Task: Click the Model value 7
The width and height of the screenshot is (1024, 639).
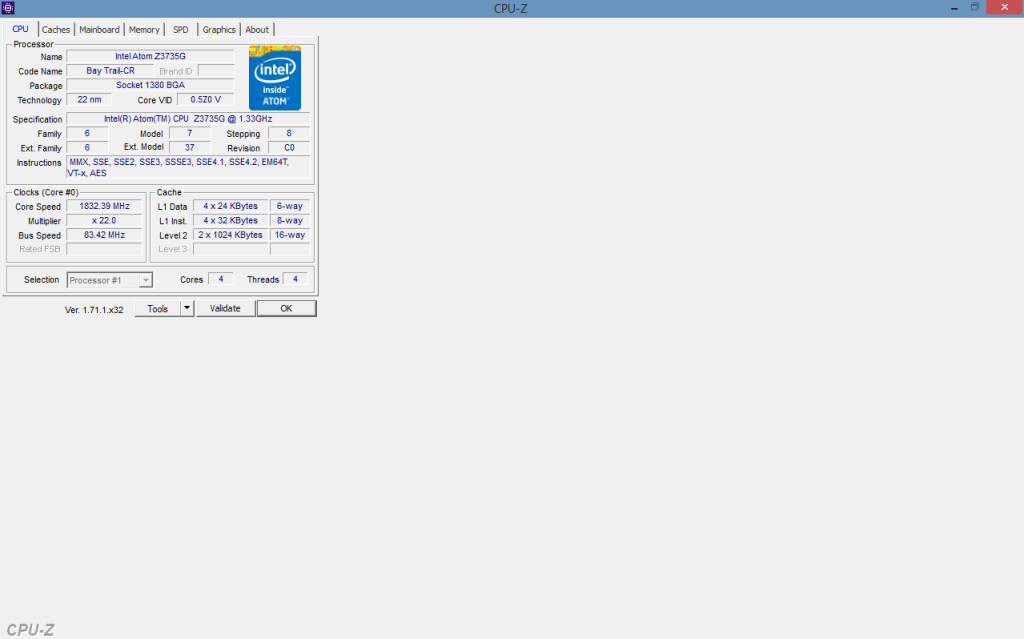Action: click(190, 133)
